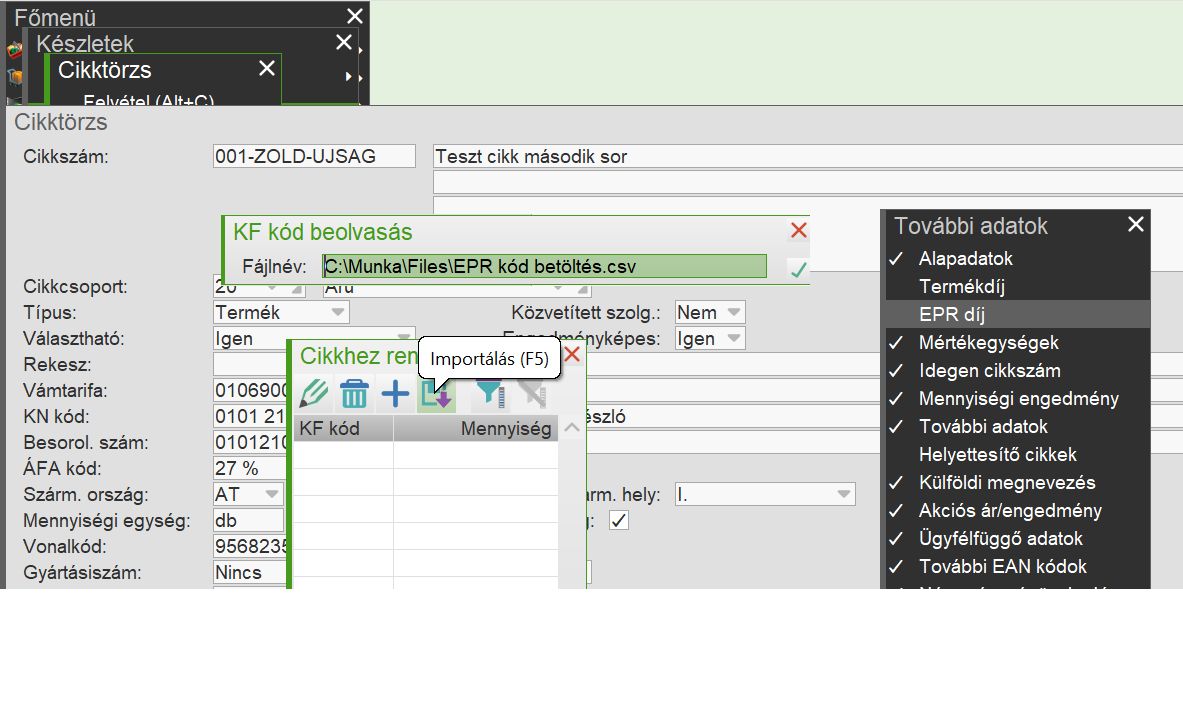Confirm file name with green checkmark
The image size is (1183, 720).
click(798, 268)
